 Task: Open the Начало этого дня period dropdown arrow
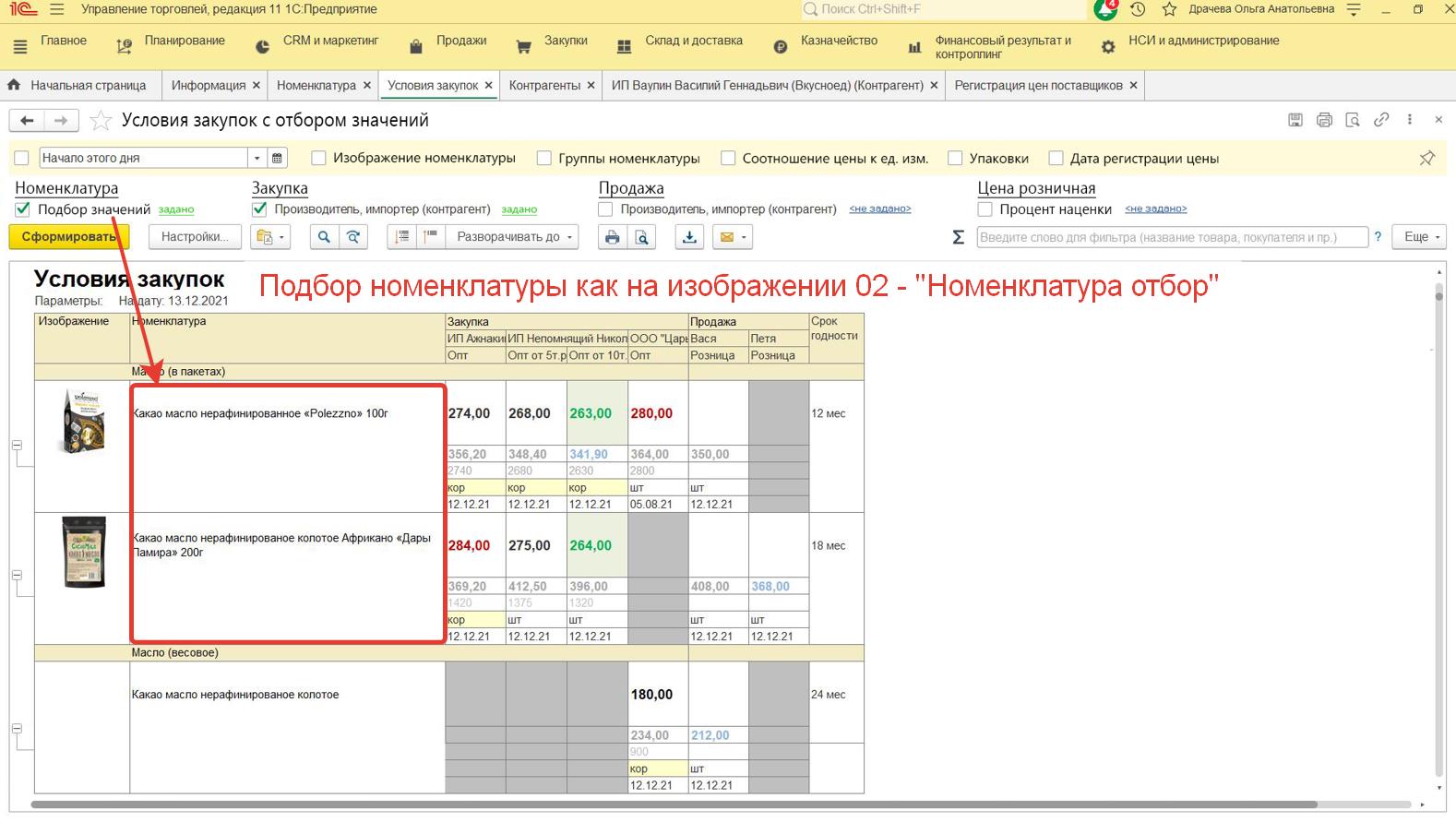click(257, 159)
